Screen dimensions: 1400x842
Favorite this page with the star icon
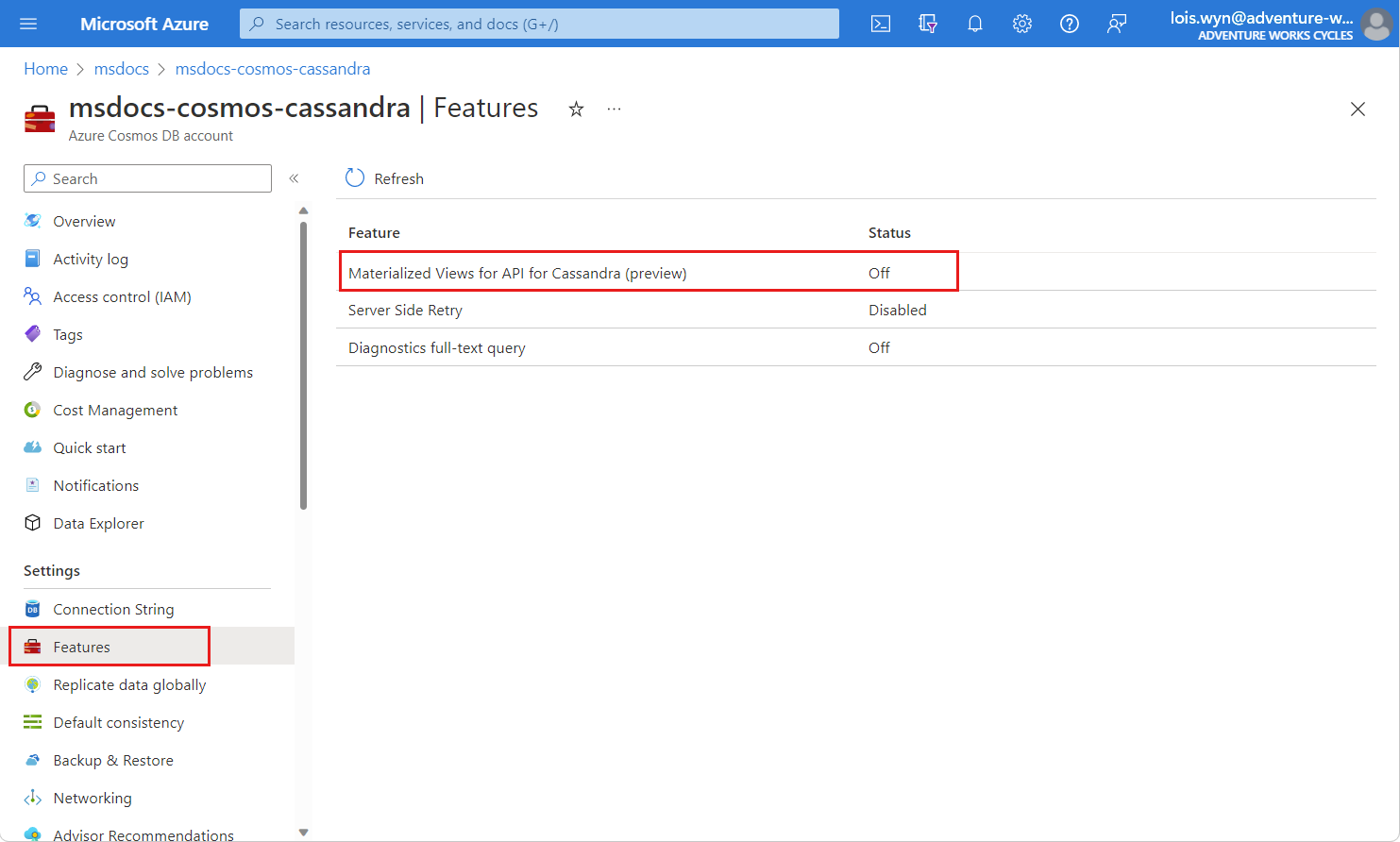pos(576,109)
